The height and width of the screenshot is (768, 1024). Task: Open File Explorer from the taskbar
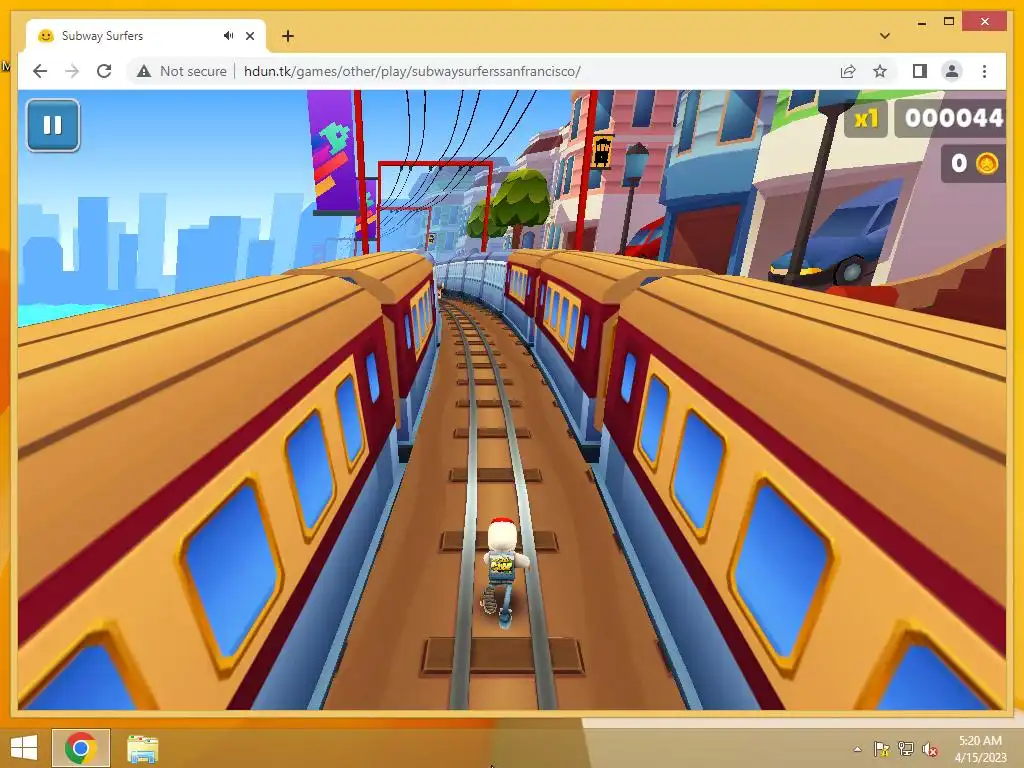(x=142, y=748)
